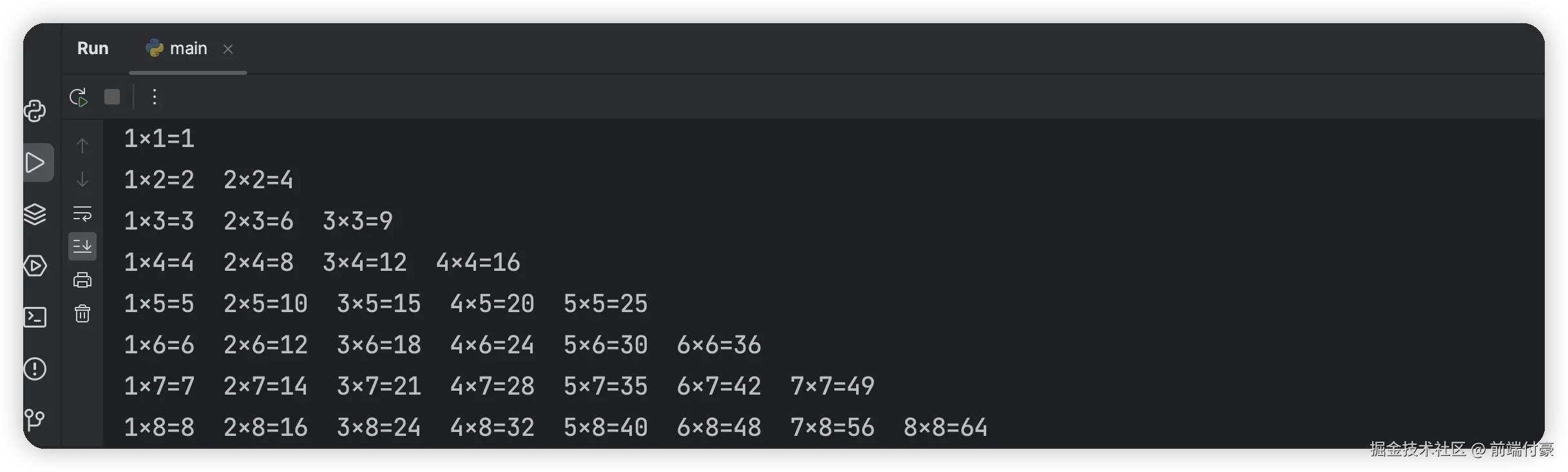Viewport: 1568px width, 472px height.
Task: Open the Python Console tool window
Action: coord(35,111)
